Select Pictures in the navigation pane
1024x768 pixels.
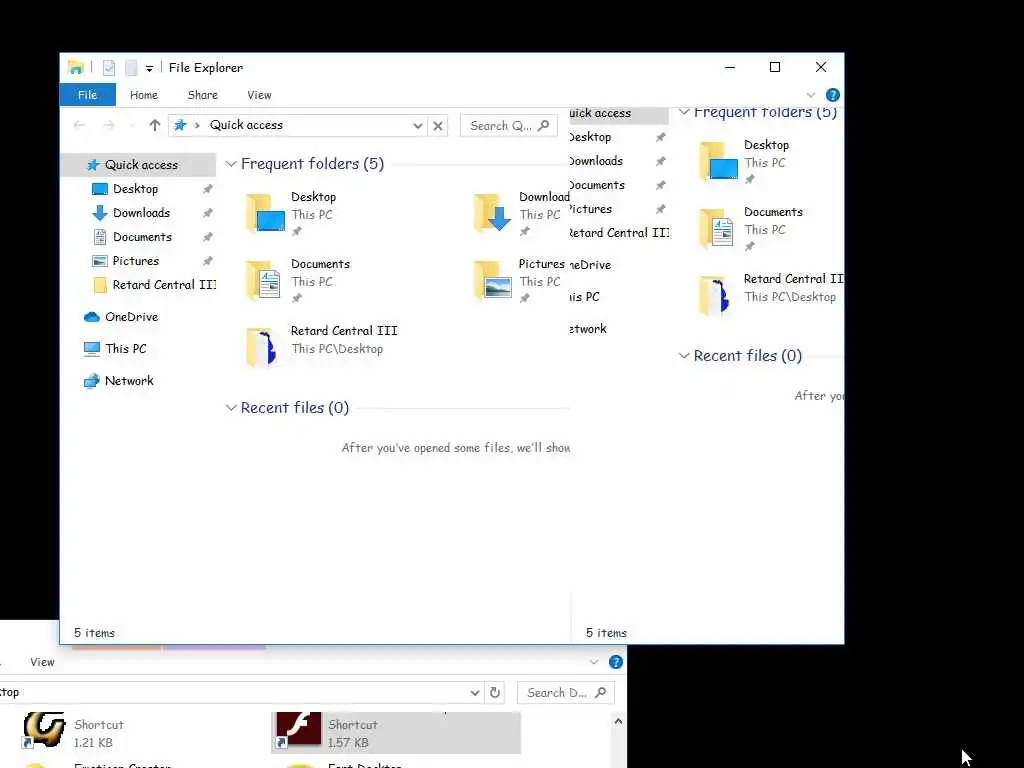click(136, 261)
